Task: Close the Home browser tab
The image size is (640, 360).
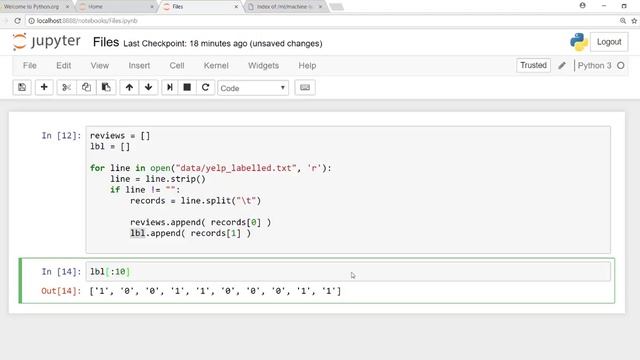Action: tap(152, 7)
